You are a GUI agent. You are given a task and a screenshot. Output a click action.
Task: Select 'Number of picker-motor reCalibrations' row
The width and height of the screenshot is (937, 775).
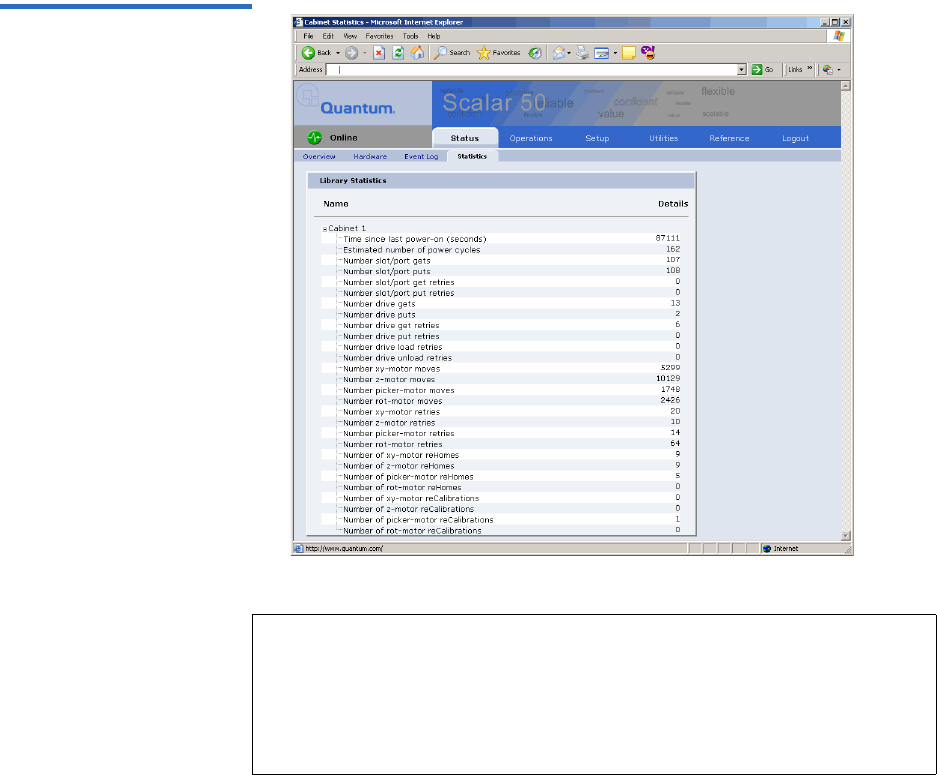[x=501, y=520]
